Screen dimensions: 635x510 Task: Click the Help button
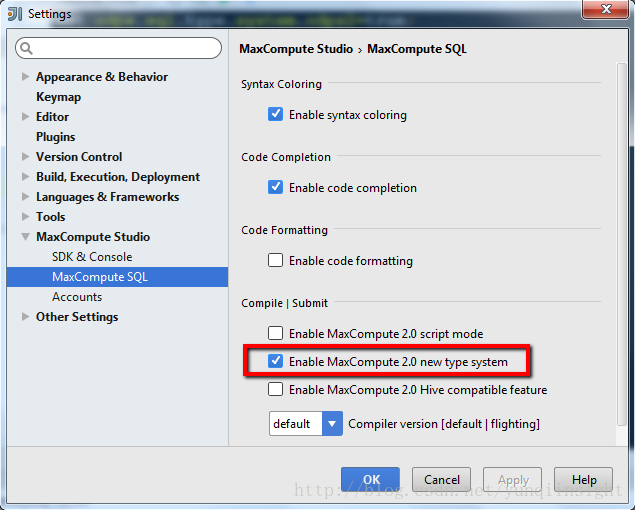(x=583, y=480)
